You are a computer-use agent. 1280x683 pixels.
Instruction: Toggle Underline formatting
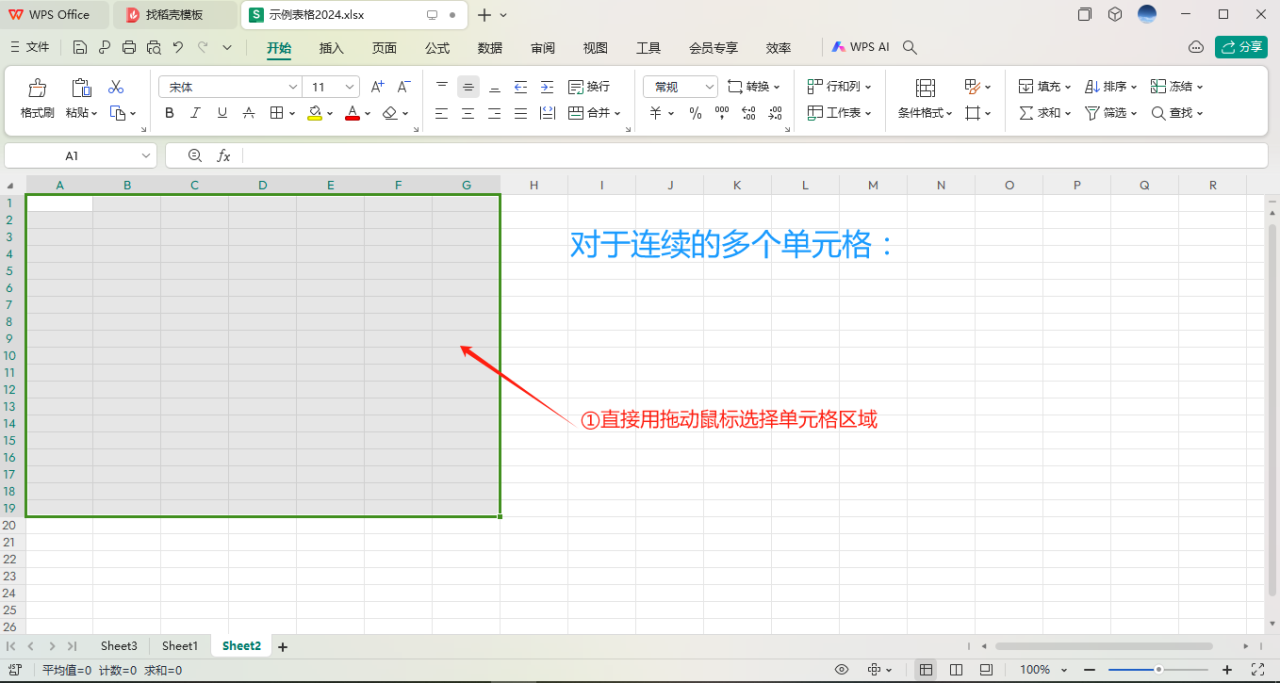click(x=222, y=113)
